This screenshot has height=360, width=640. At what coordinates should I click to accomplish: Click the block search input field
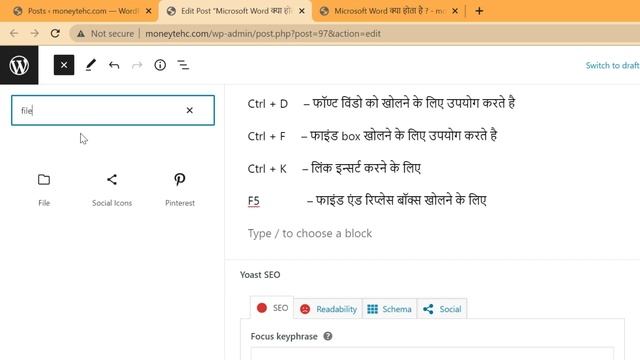113,110
